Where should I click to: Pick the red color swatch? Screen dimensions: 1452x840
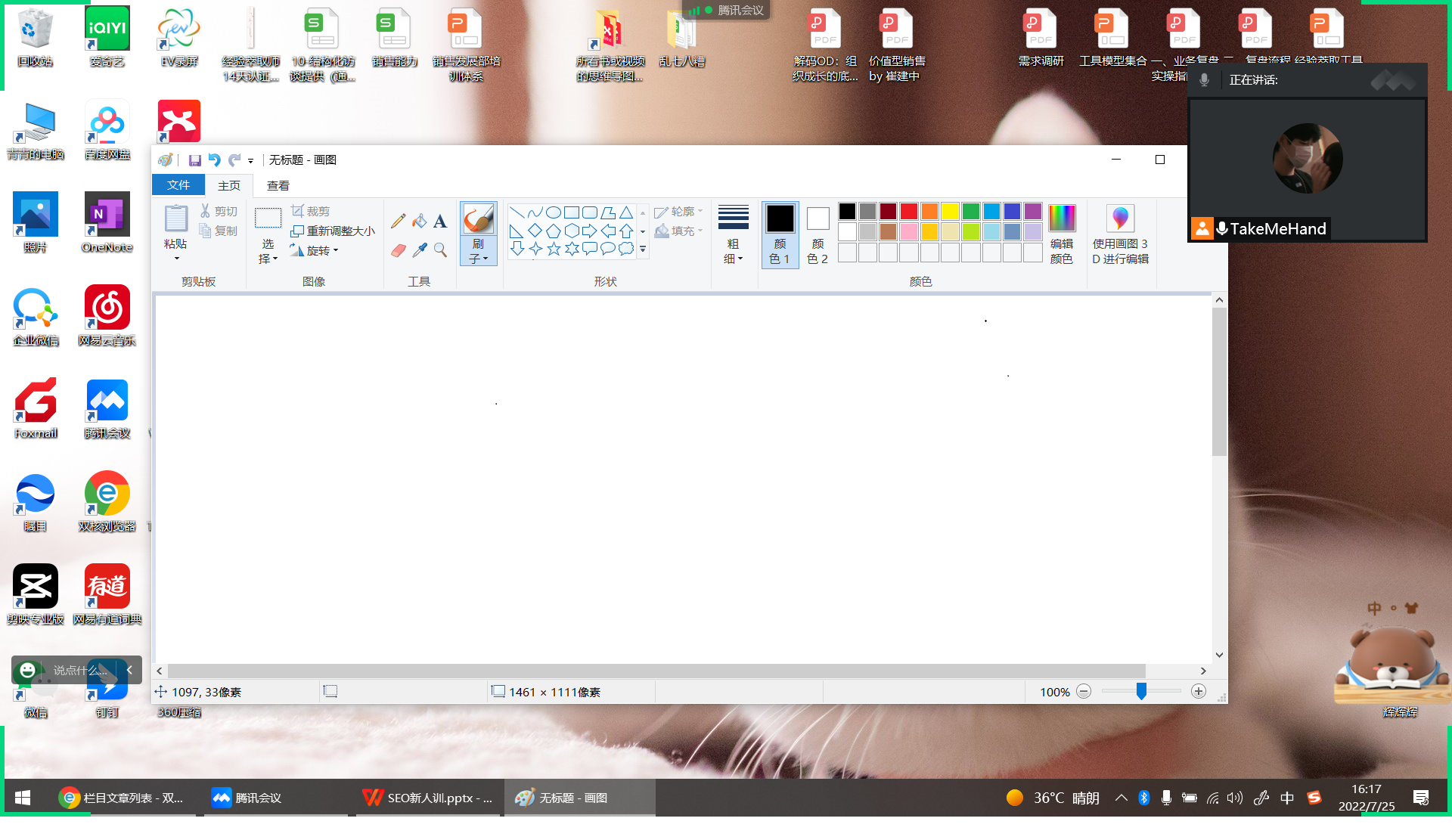pyautogui.click(x=909, y=212)
